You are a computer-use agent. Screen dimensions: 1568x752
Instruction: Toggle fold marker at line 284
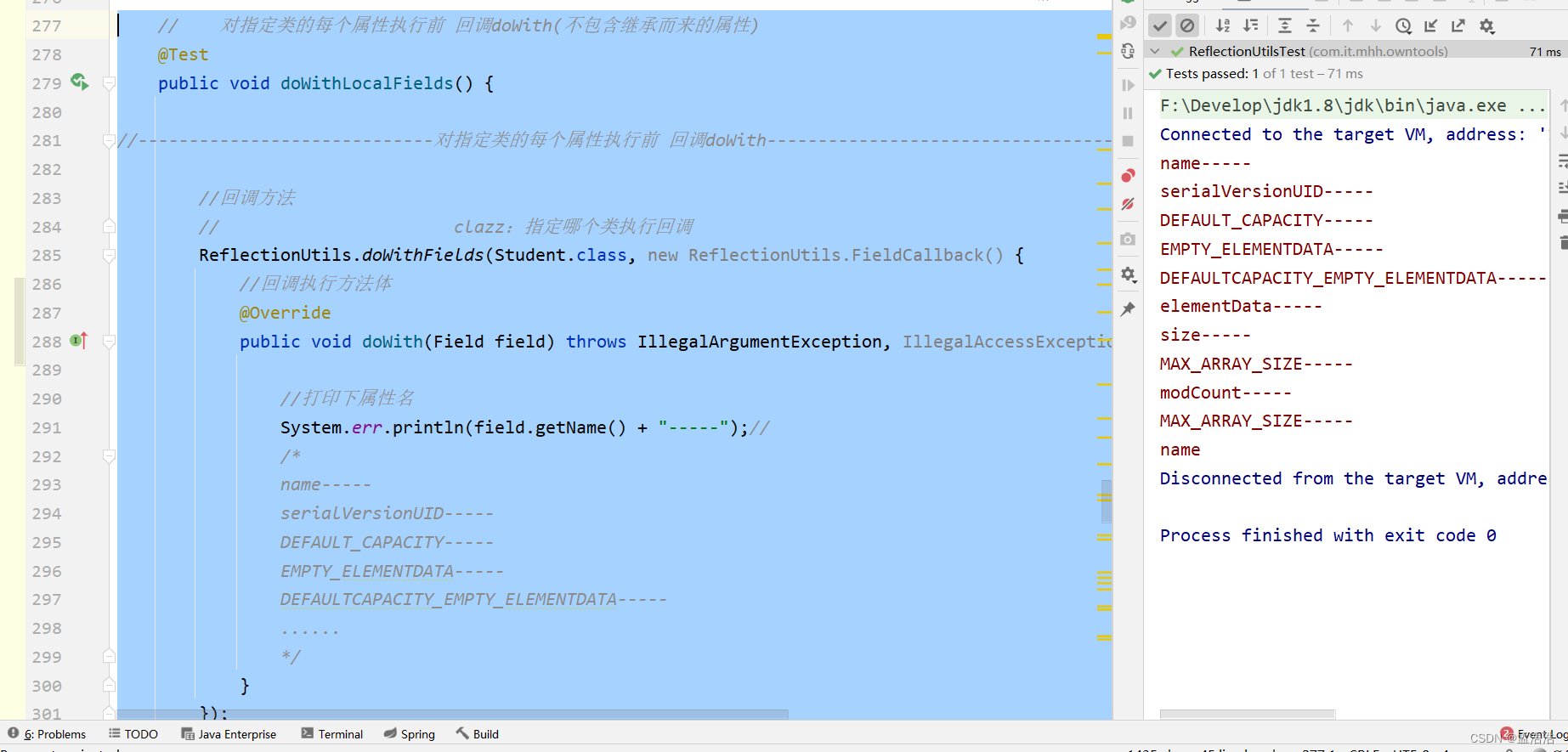109,227
